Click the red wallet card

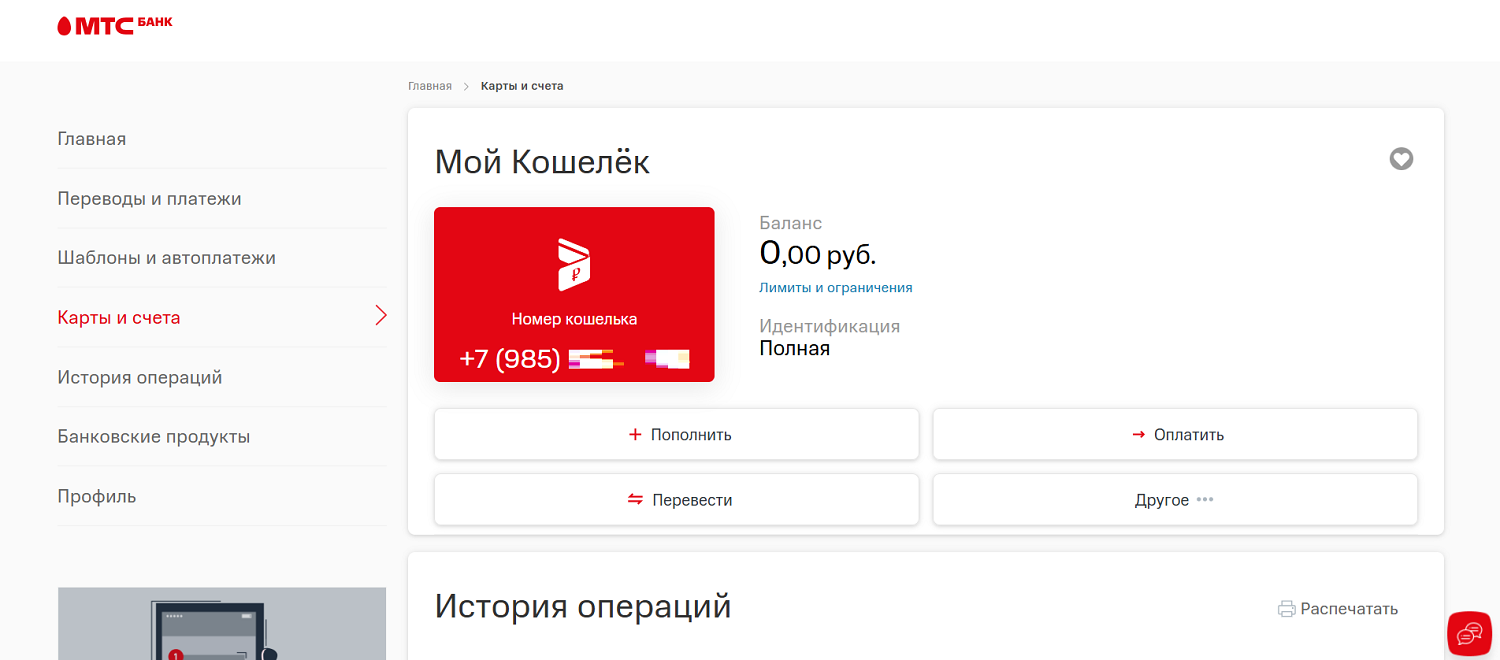tap(574, 294)
